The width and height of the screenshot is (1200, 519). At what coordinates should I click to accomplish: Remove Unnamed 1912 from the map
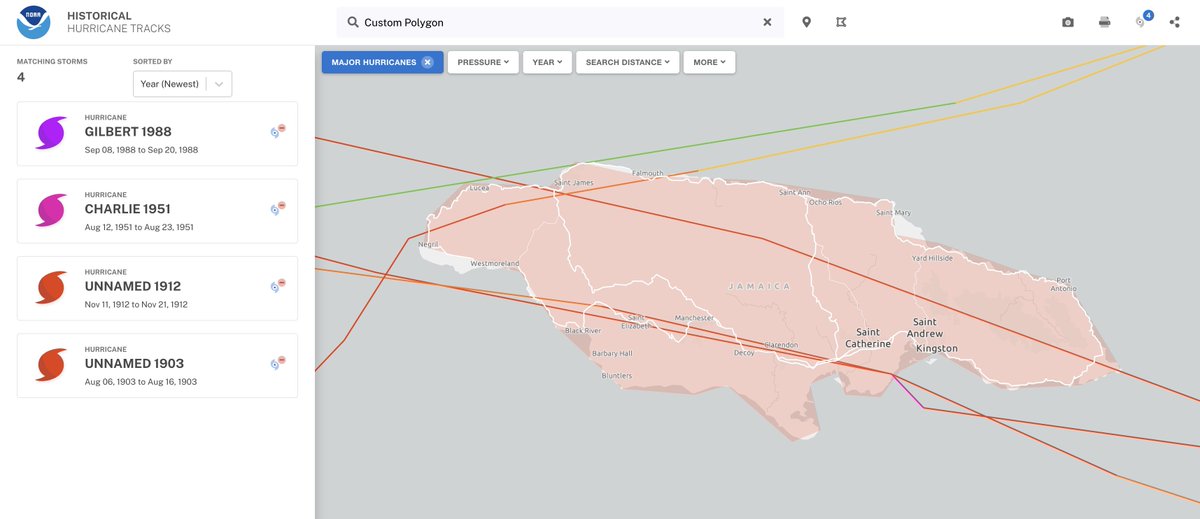278,286
